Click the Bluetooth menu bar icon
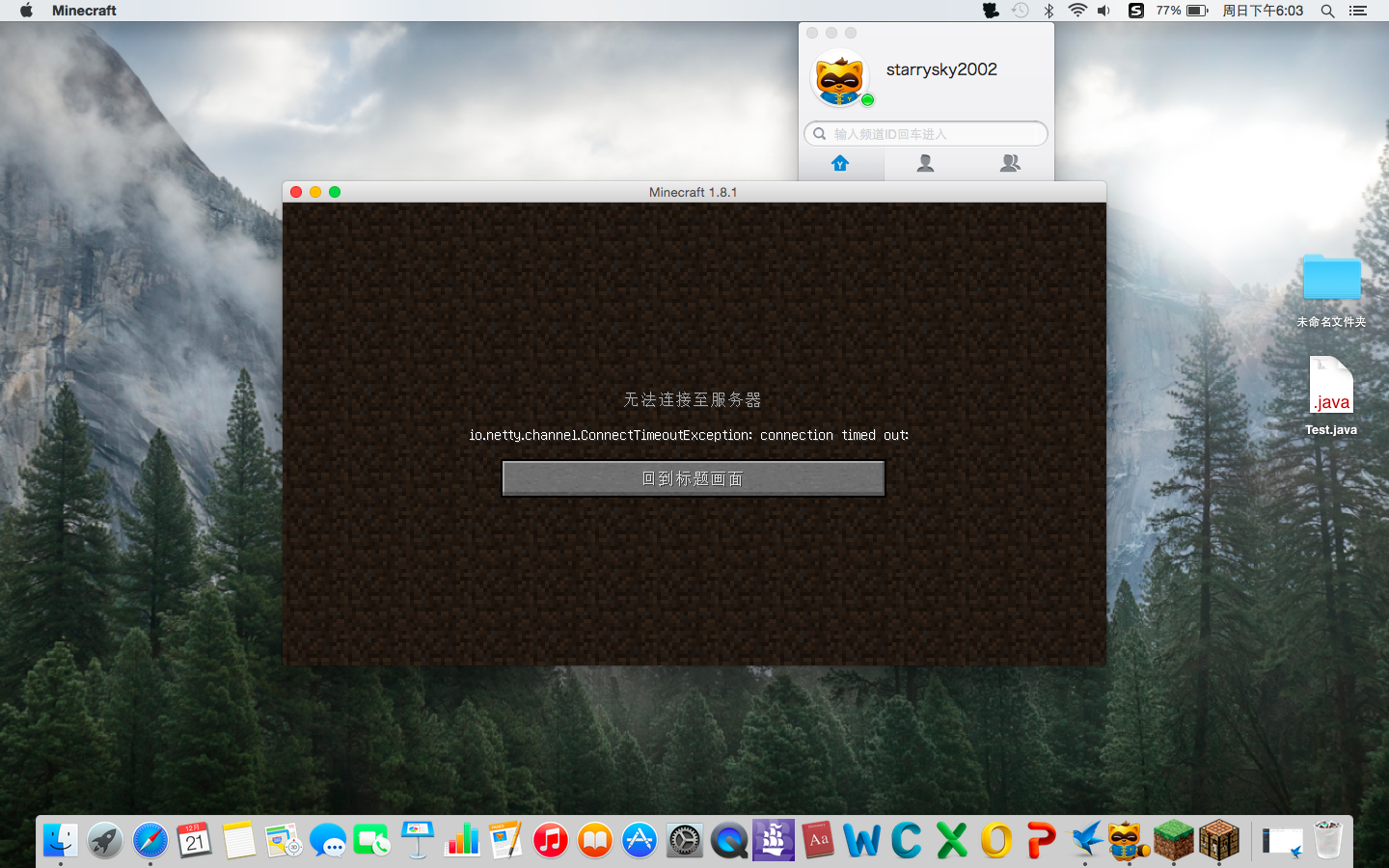This screenshot has height=868, width=1389. pyautogui.click(x=1049, y=11)
